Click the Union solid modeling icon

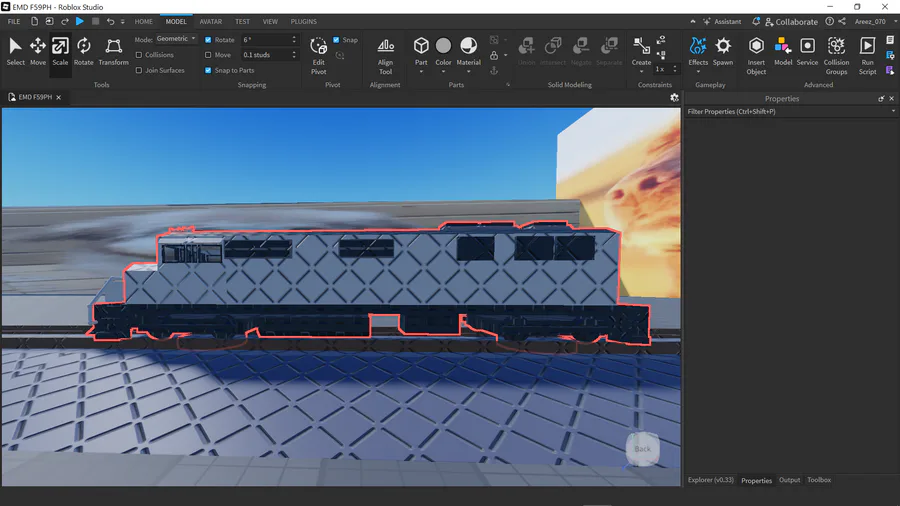[526, 52]
